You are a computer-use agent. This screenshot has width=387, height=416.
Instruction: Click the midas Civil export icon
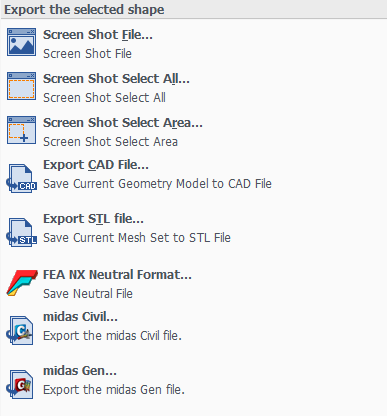(x=20, y=330)
